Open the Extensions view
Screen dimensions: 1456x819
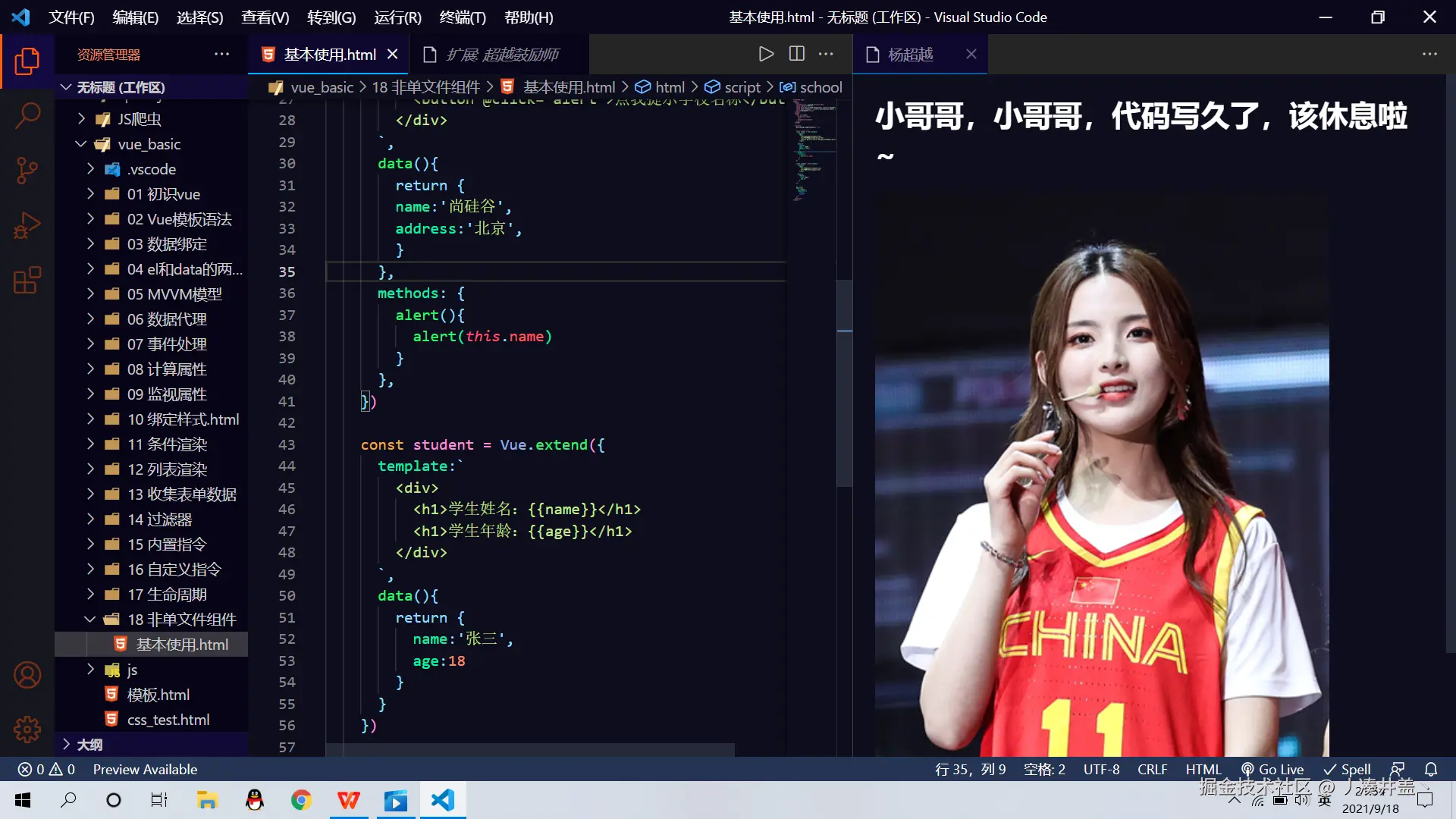tap(28, 280)
